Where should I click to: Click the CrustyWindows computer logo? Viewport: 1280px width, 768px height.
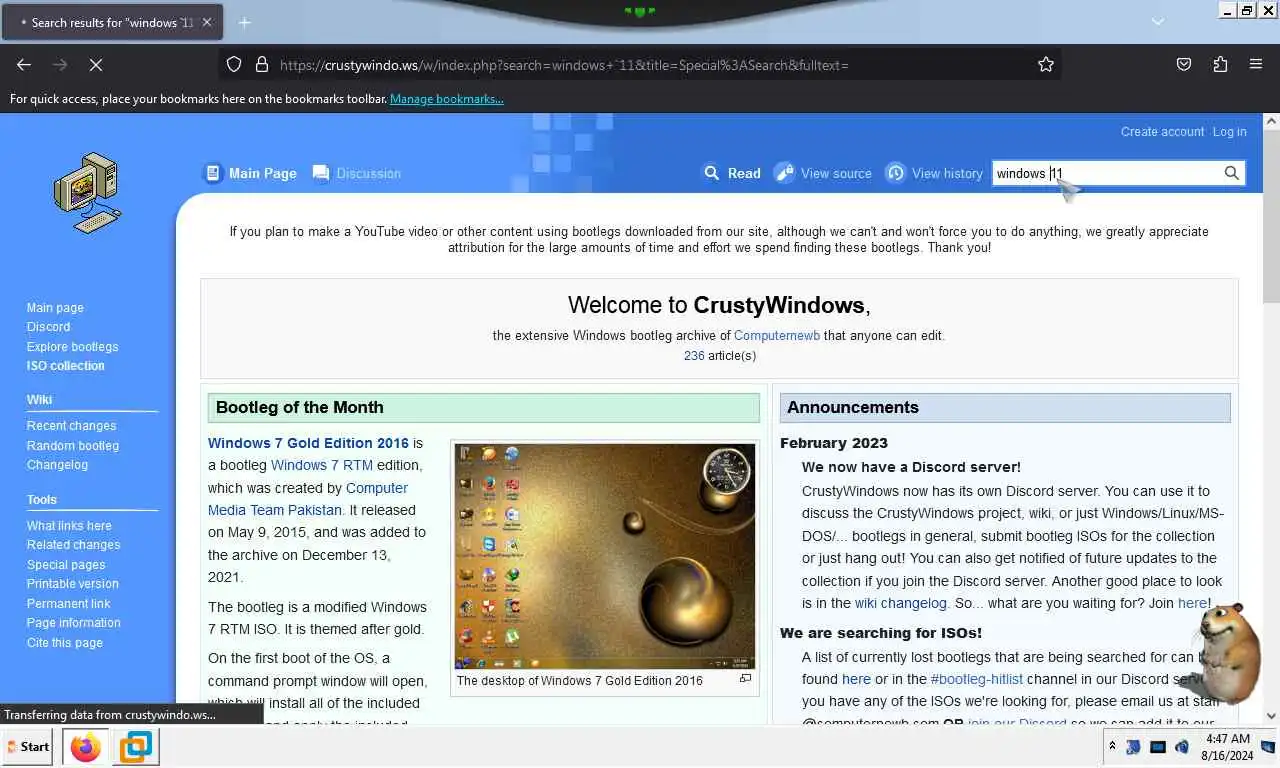(x=87, y=192)
